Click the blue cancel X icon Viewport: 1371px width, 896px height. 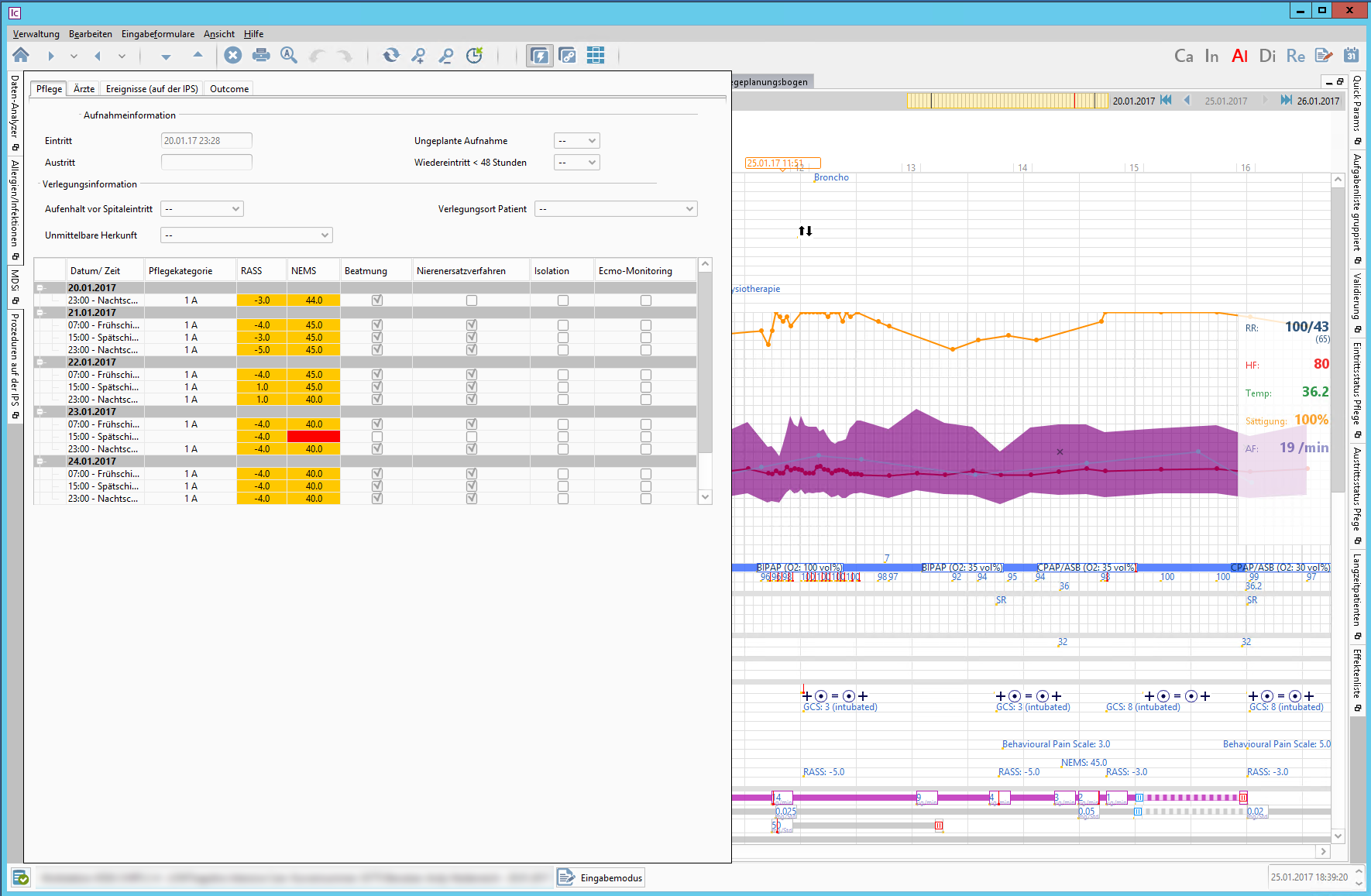click(232, 55)
